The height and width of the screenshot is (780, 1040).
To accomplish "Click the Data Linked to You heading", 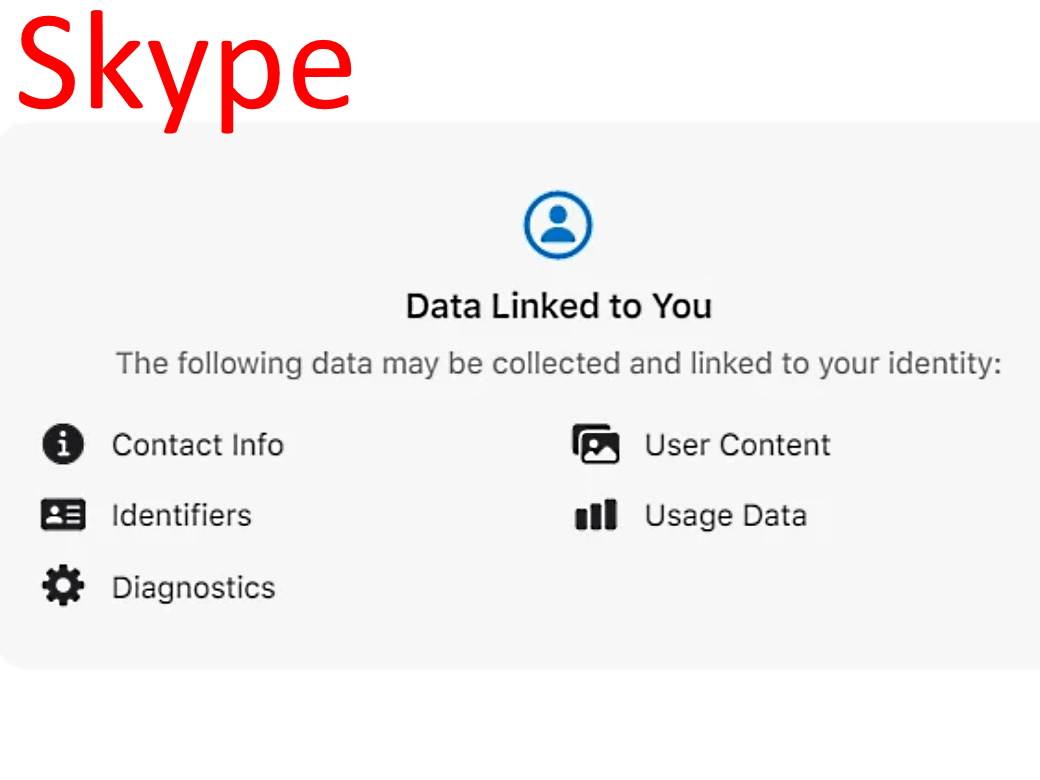I will coord(558,305).
